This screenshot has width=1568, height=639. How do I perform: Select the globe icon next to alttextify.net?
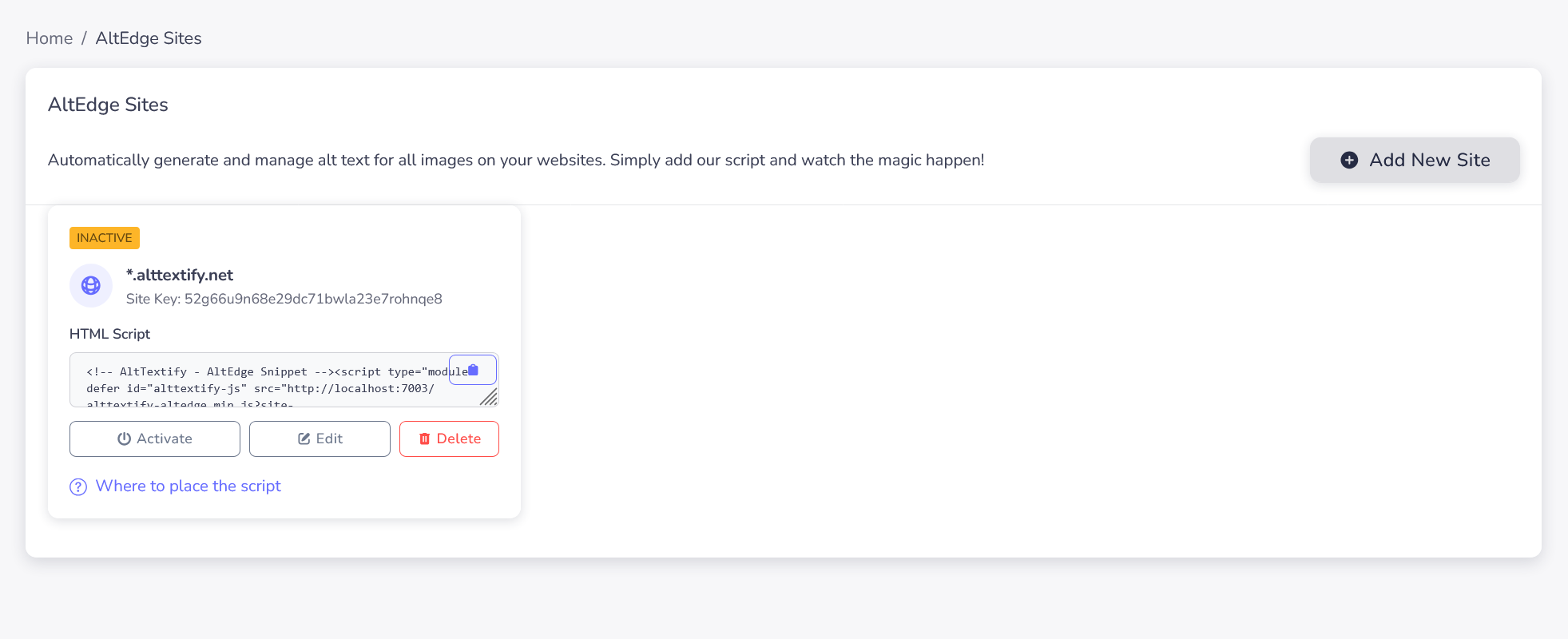pyautogui.click(x=90, y=284)
